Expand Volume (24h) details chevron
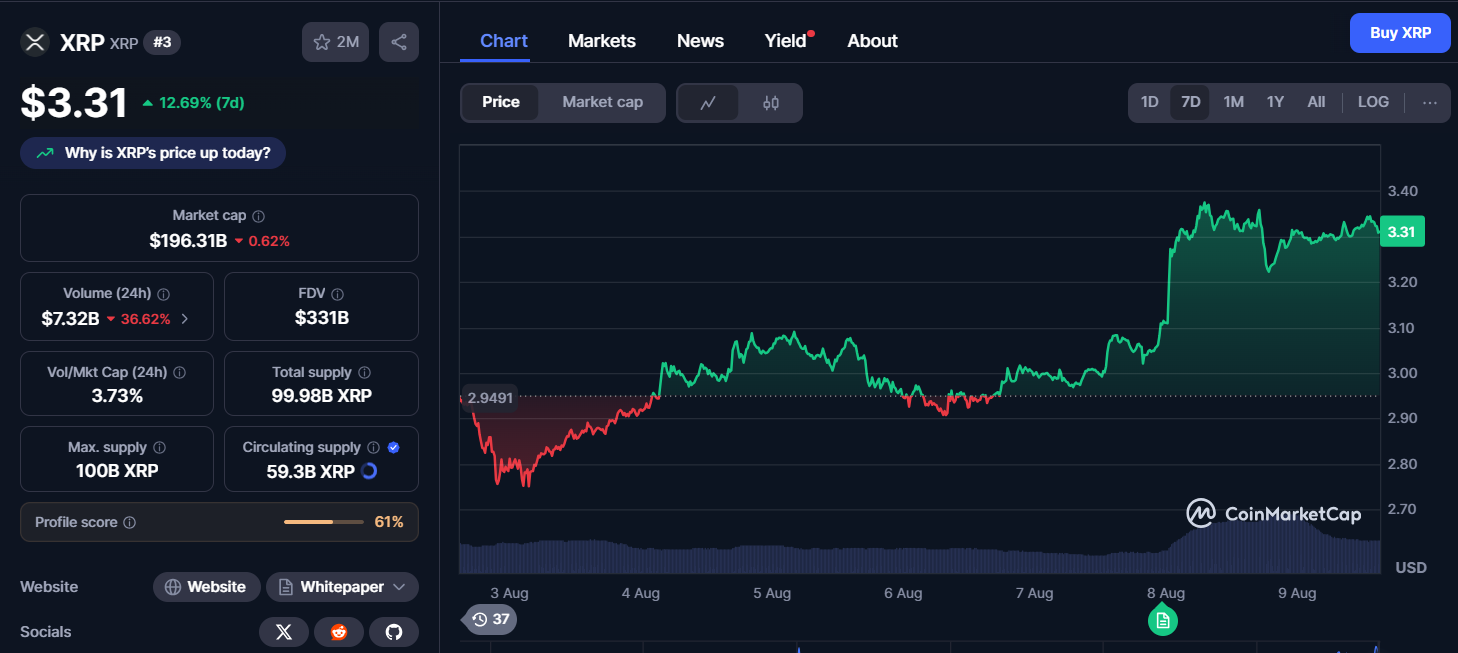This screenshot has width=1458, height=653. tap(184, 319)
